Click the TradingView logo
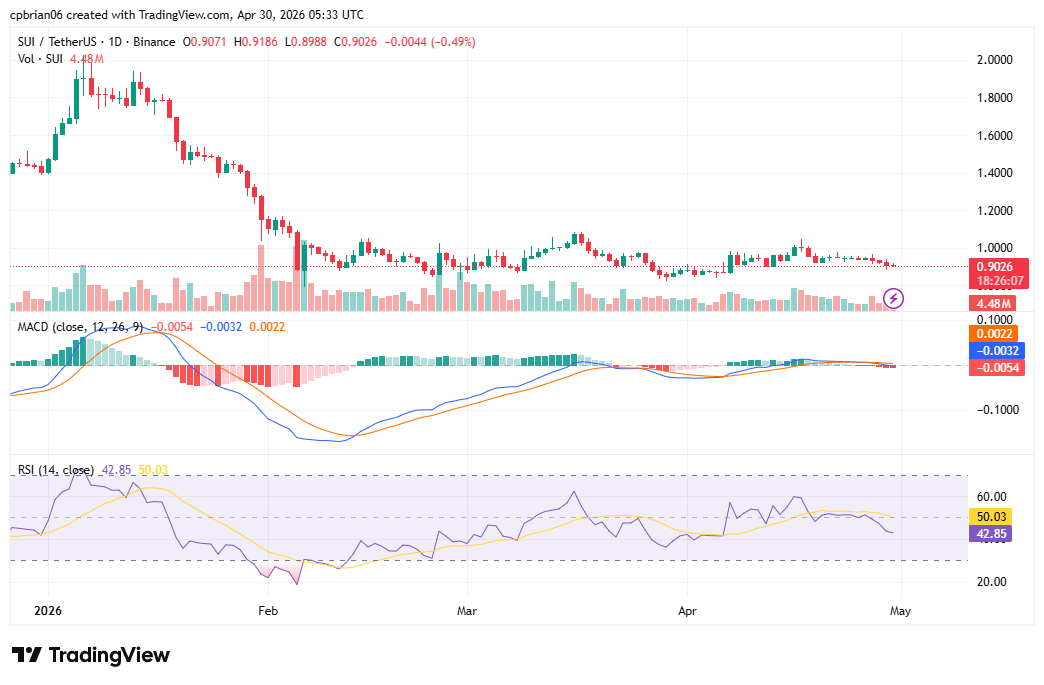The height and width of the screenshot is (685, 1044). [88, 655]
